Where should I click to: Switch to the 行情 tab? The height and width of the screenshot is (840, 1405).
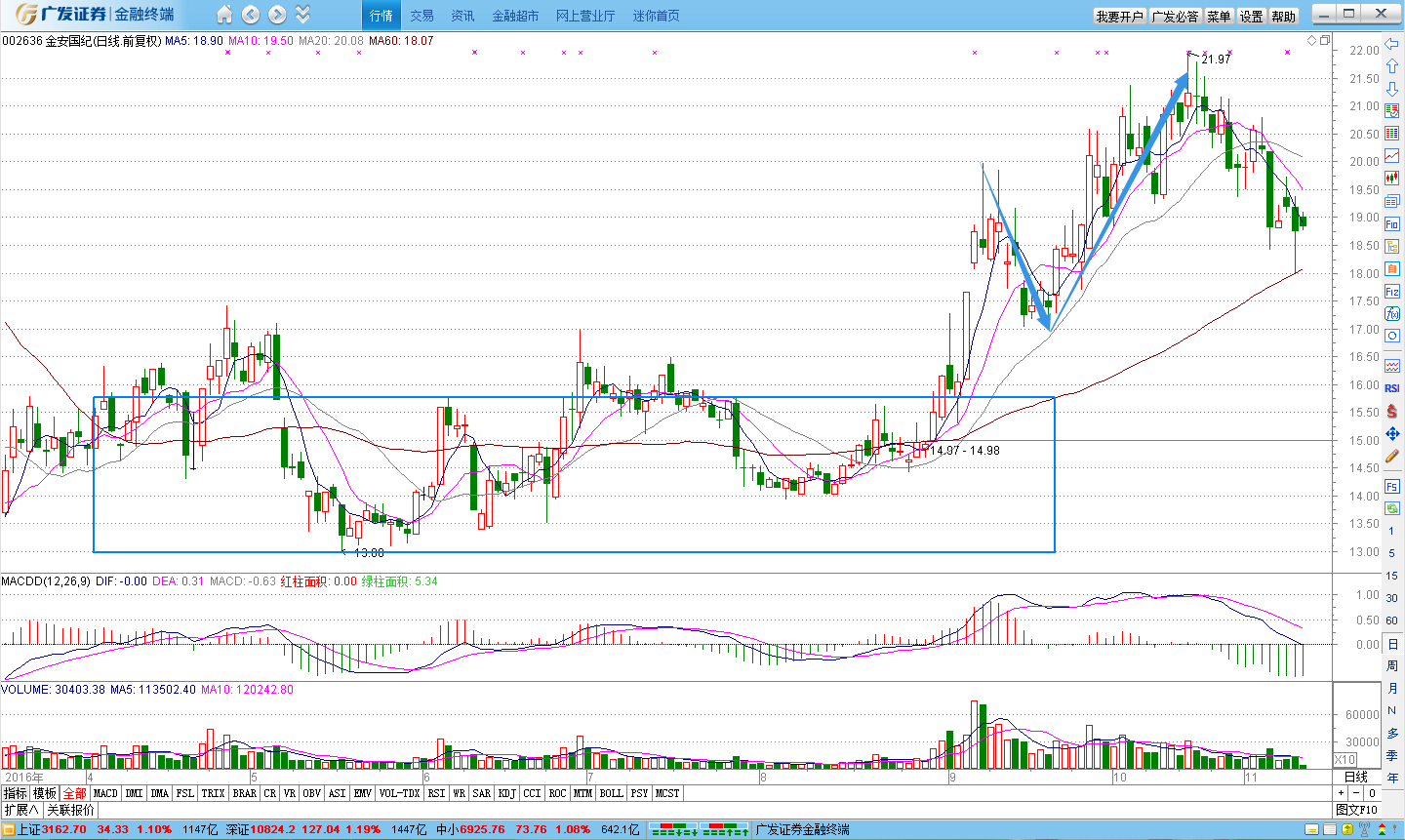click(x=381, y=16)
